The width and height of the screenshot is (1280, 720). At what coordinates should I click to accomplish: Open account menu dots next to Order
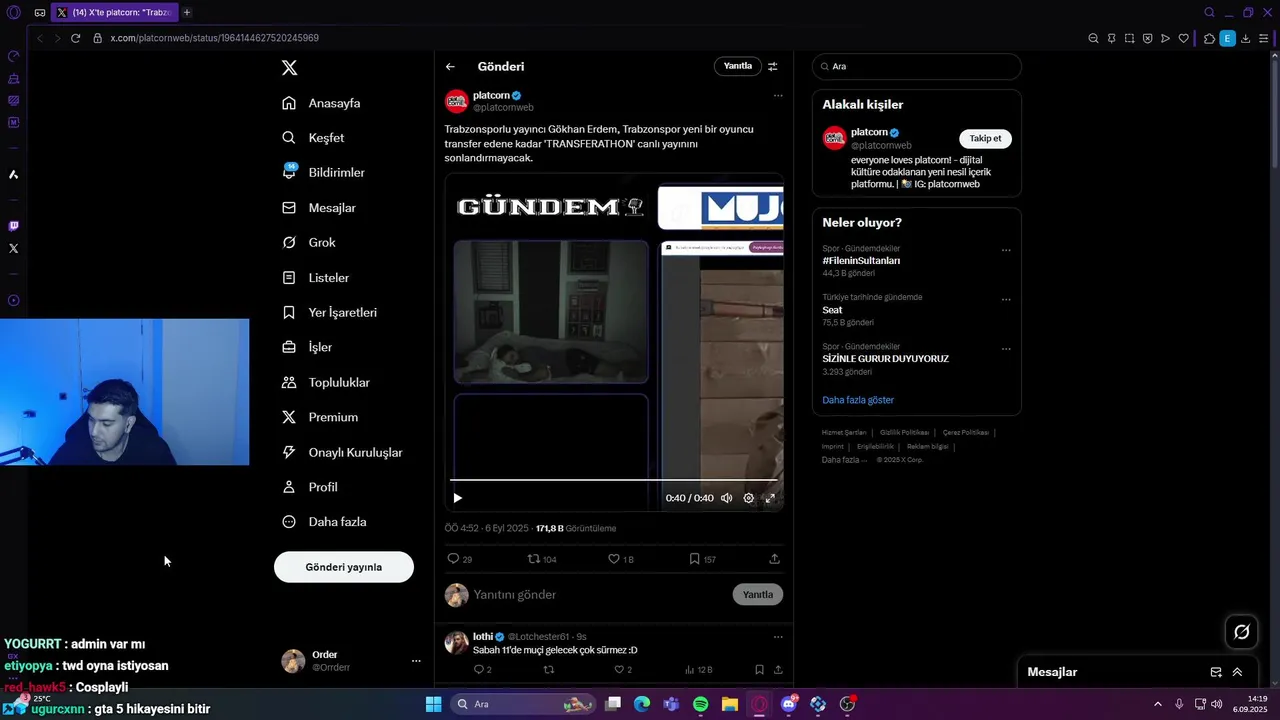416,661
